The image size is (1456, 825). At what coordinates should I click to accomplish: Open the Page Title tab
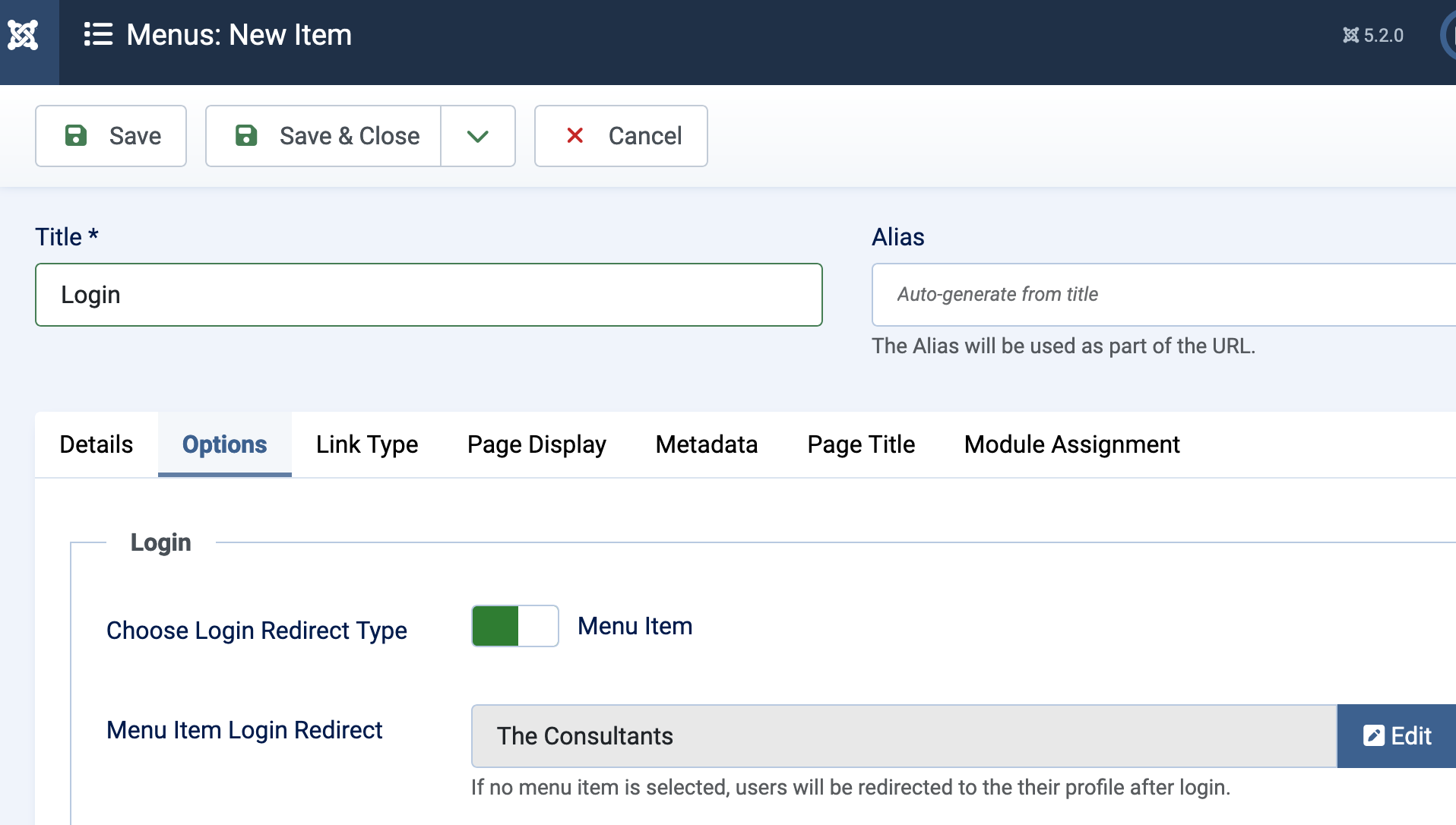pyautogui.click(x=861, y=444)
